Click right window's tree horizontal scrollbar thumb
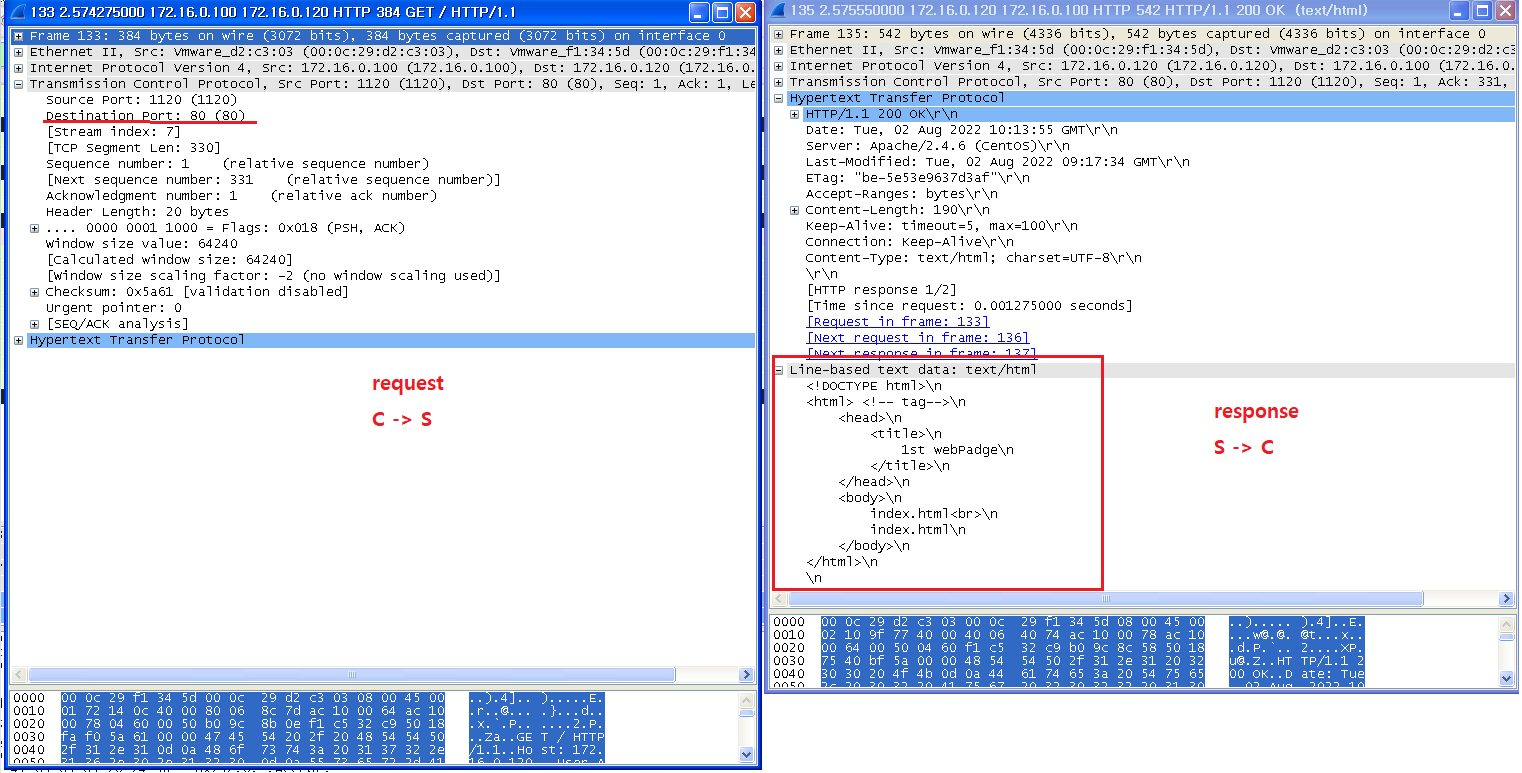 tap(1105, 598)
